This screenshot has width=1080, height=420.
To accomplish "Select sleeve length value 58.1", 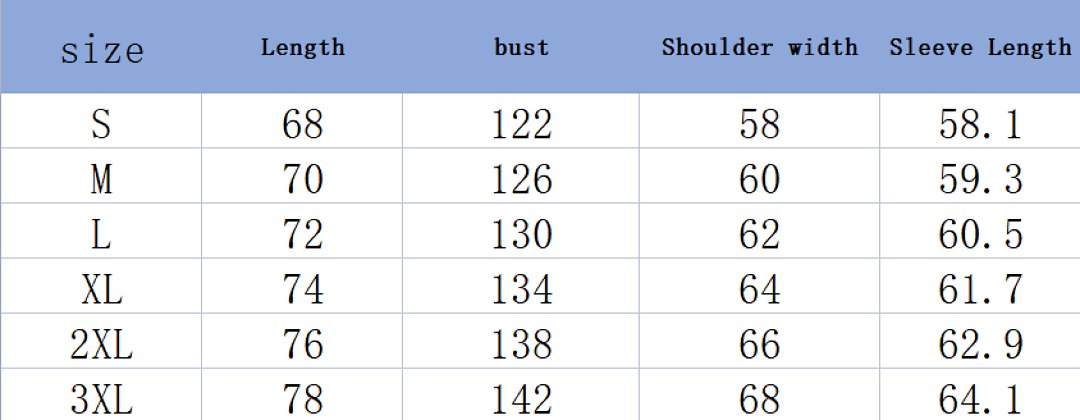I will tap(980, 125).
